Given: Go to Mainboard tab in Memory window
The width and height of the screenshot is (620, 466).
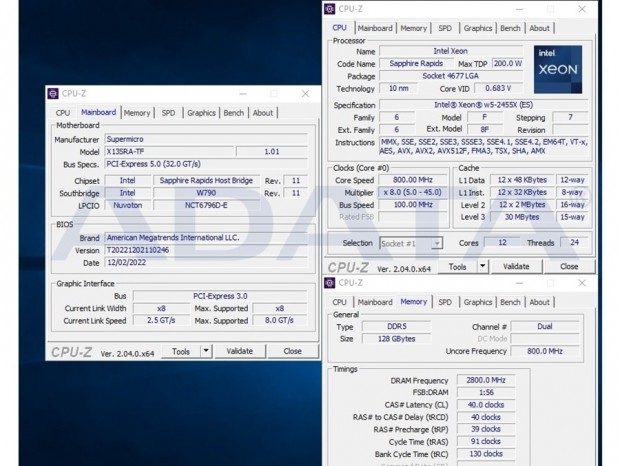Looking at the screenshot, I should 375,302.
